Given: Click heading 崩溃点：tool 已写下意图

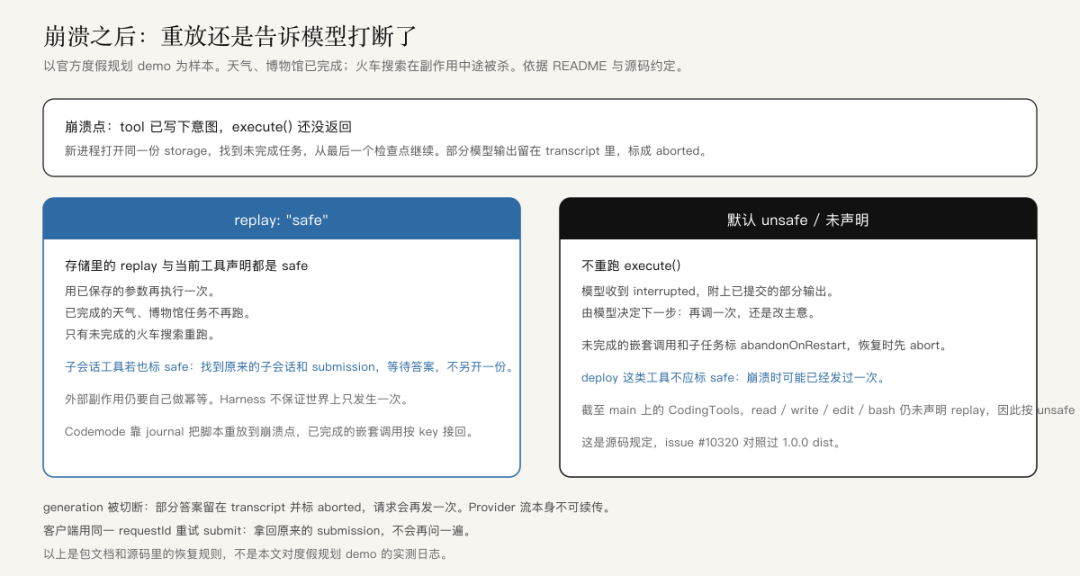Looking at the screenshot, I should [208, 127].
